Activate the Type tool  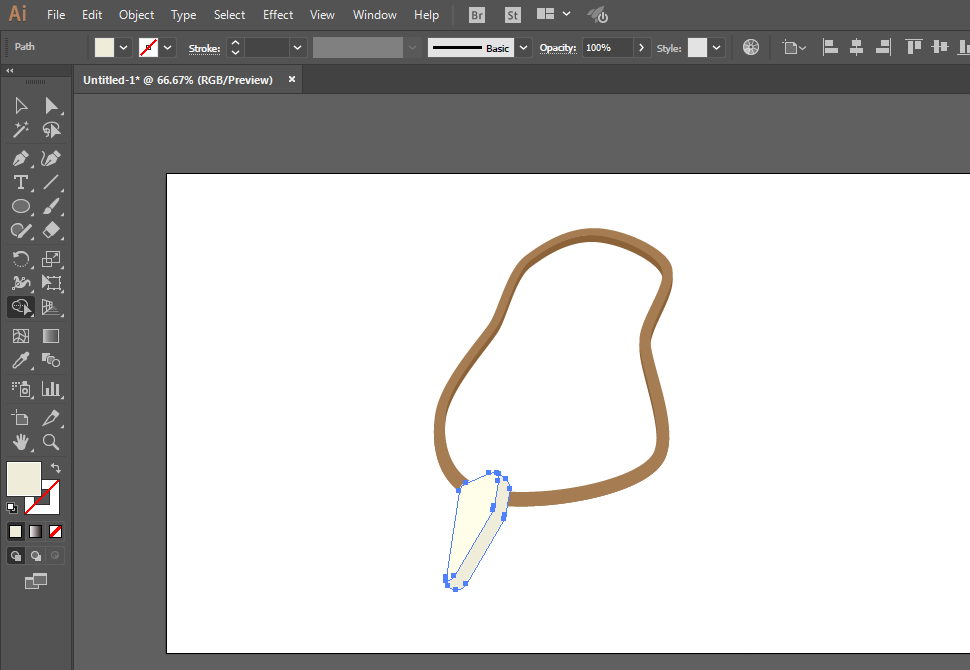[x=21, y=183]
